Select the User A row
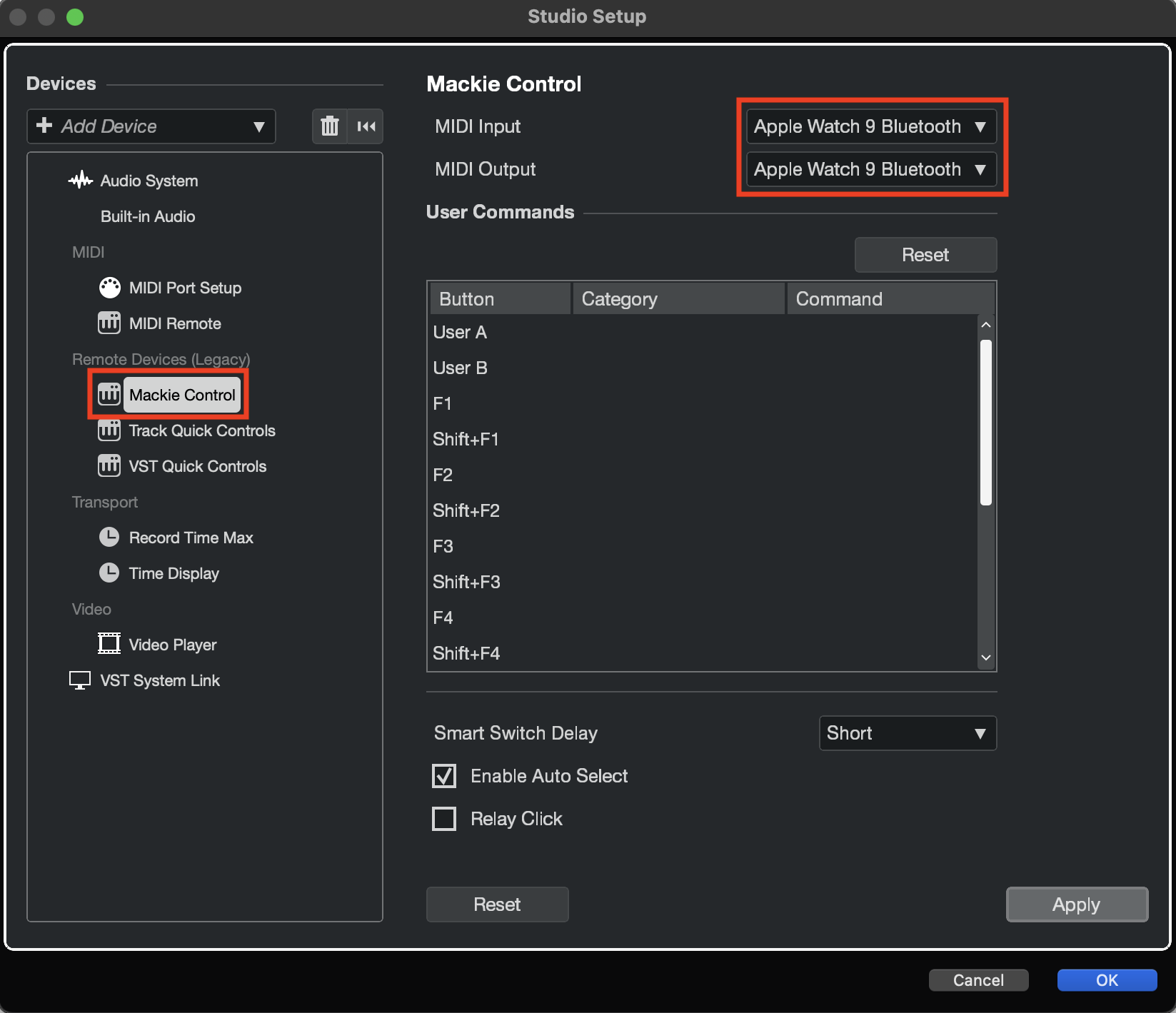The image size is (1176, 1013). (703, 332)
